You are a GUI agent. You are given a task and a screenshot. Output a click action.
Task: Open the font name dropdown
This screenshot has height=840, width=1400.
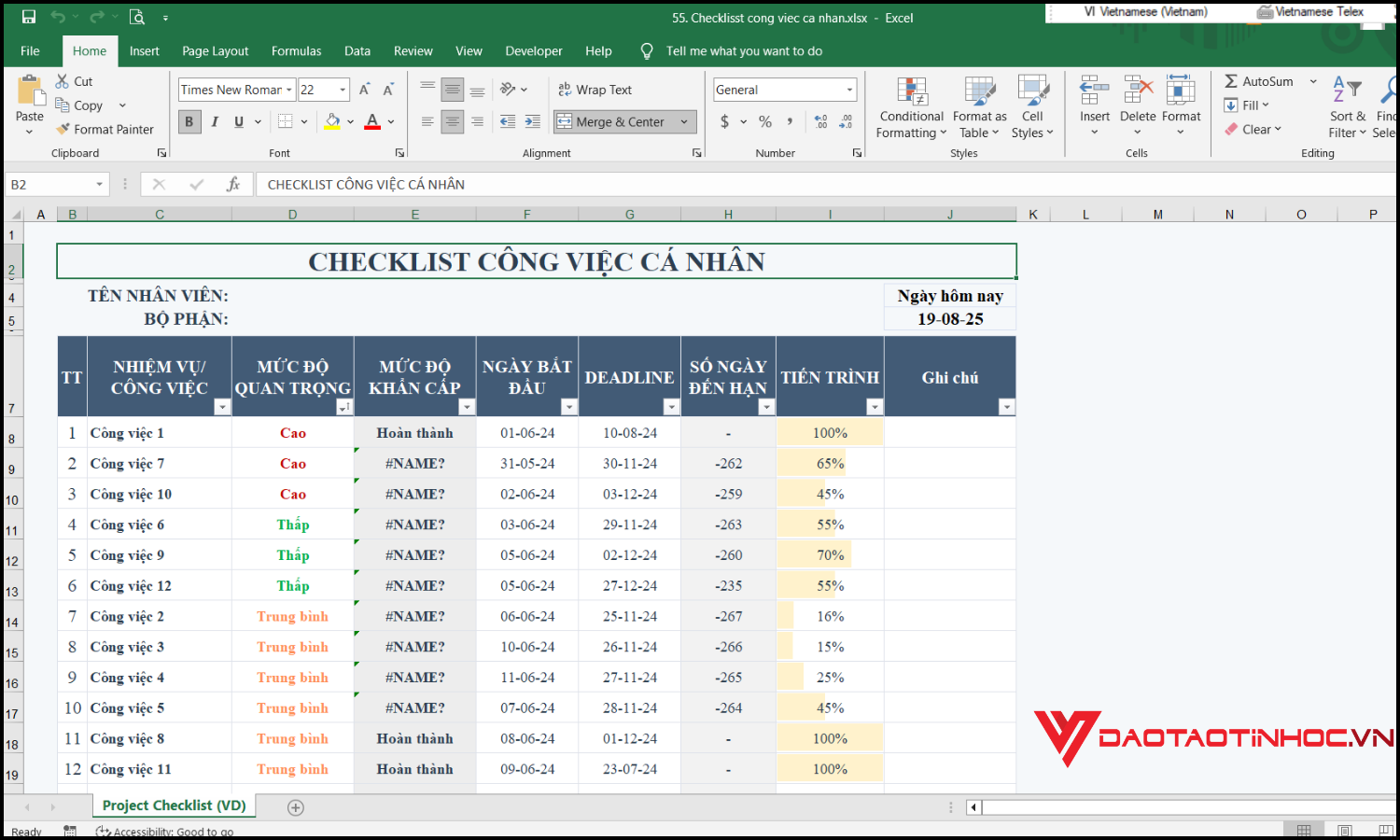coord(289,90)
